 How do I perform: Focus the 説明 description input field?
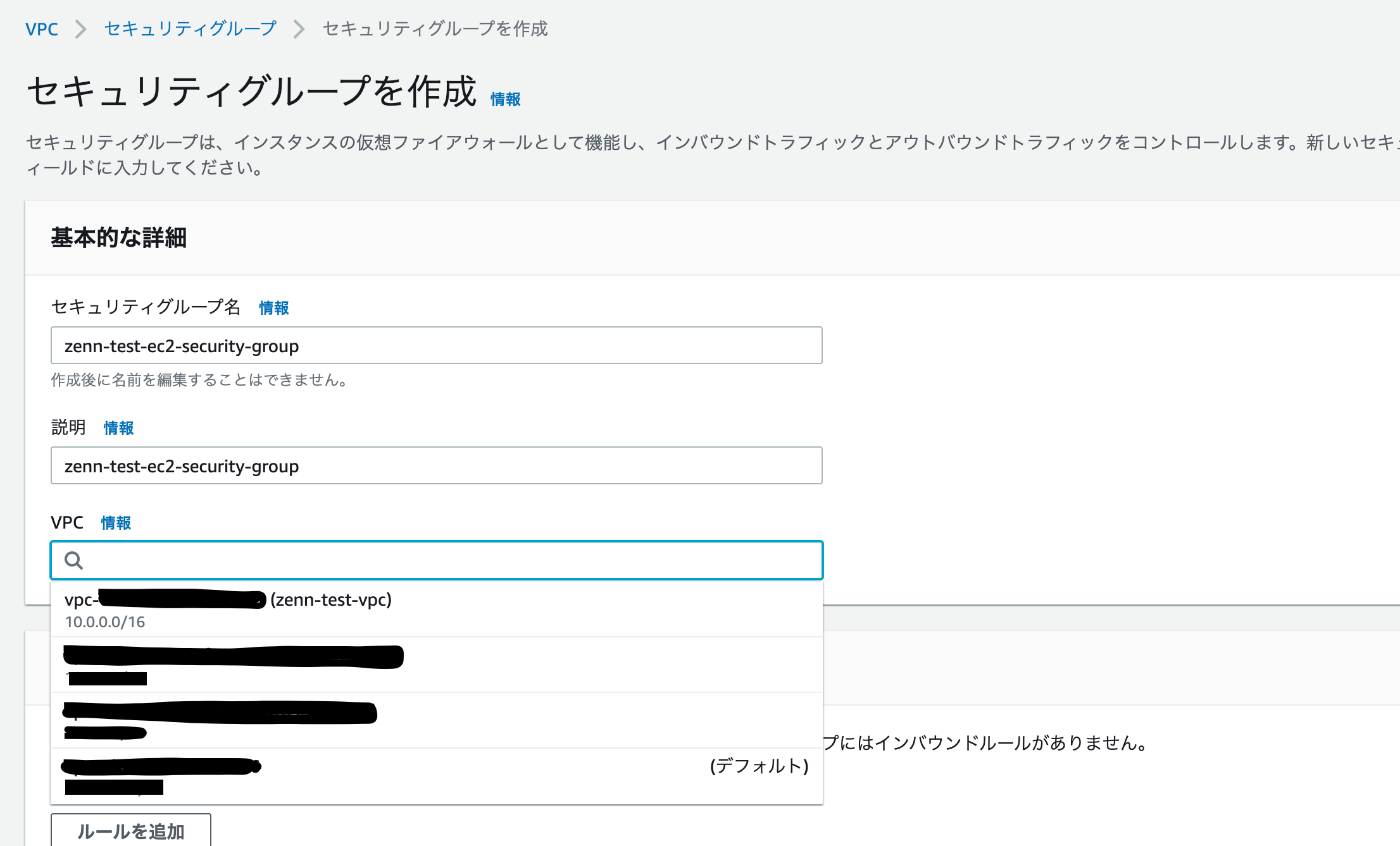pyautogui.click(x=436, y=465)
